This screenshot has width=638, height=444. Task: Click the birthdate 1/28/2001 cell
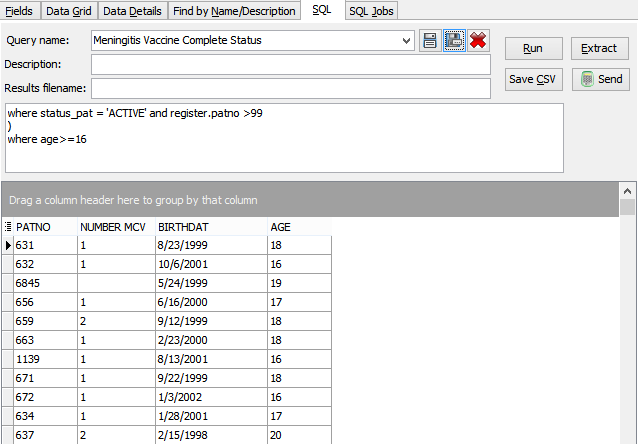[x=211, y=416]
